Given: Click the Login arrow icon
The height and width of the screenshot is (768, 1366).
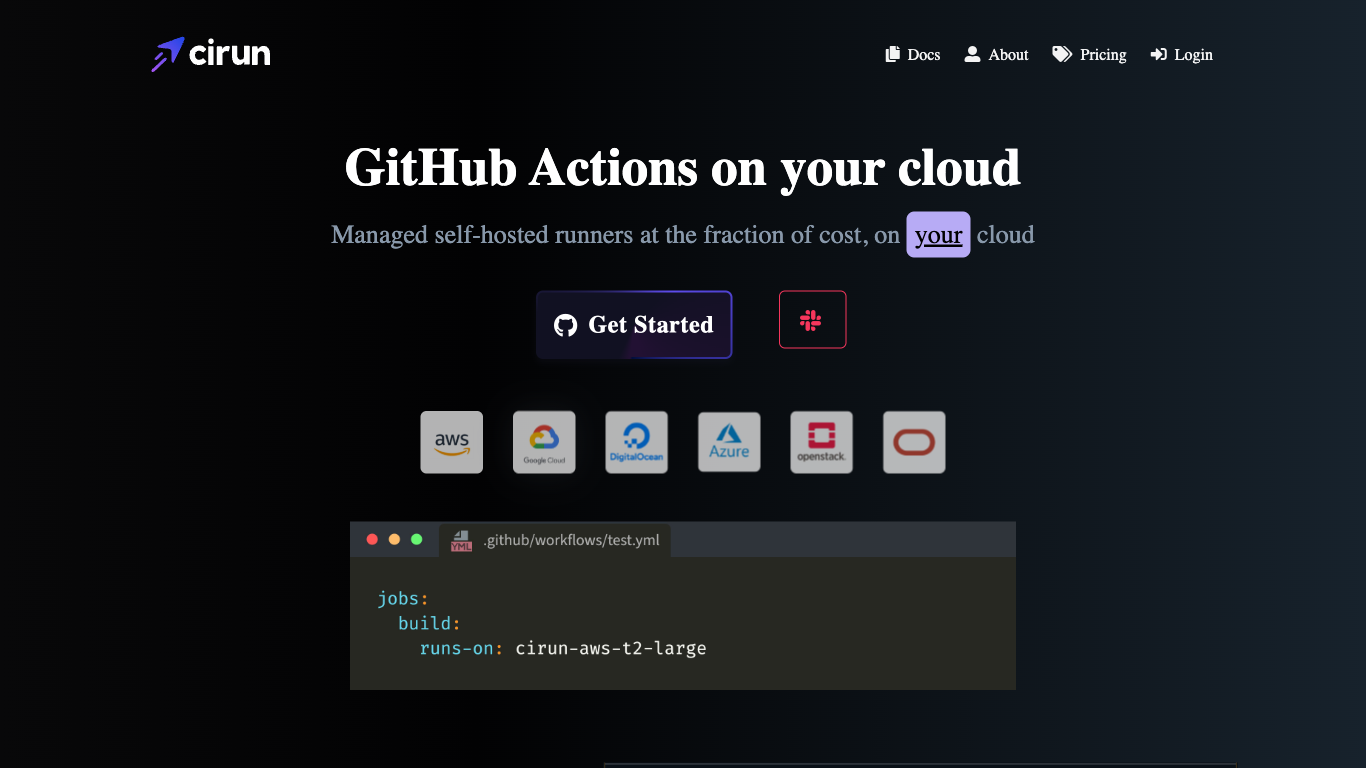Looking at the screenshot, I should pos(1159,54).
